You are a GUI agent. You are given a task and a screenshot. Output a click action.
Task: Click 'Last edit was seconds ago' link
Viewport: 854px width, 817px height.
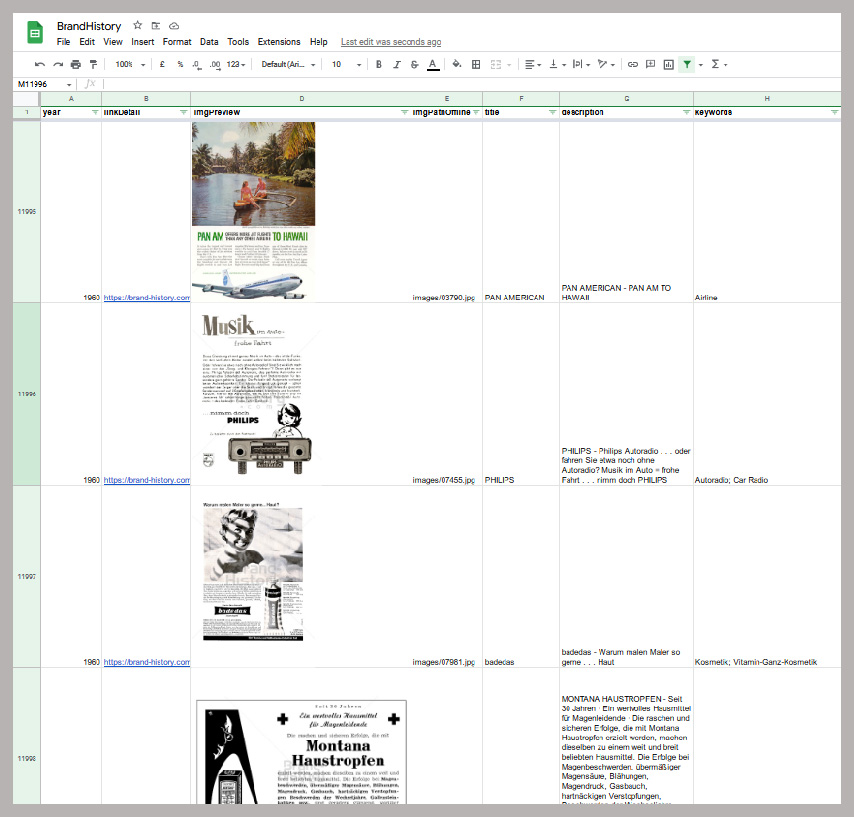click(390, 42)
